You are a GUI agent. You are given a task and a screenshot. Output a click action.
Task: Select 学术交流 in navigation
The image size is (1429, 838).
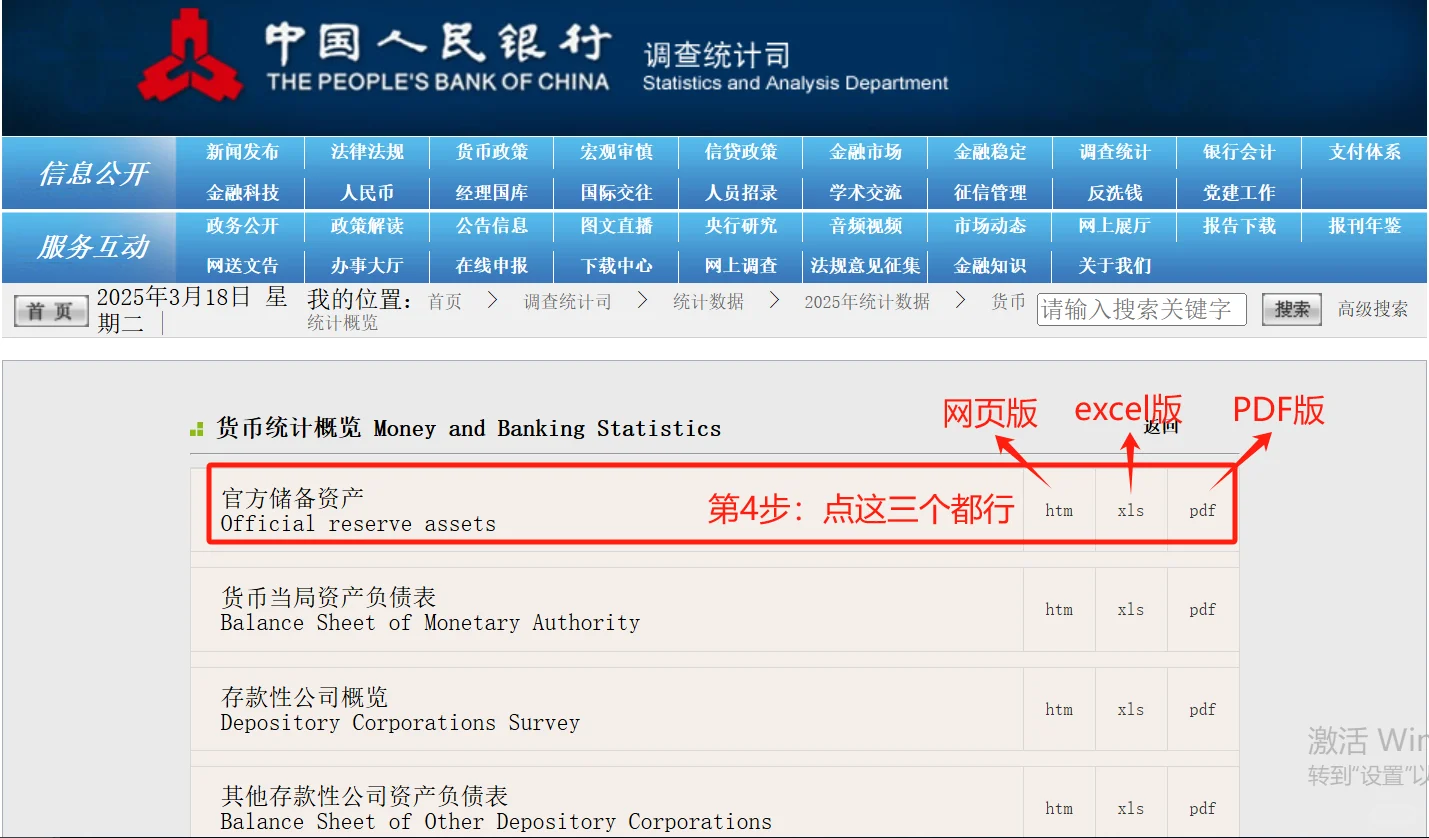tap(866, 192)
